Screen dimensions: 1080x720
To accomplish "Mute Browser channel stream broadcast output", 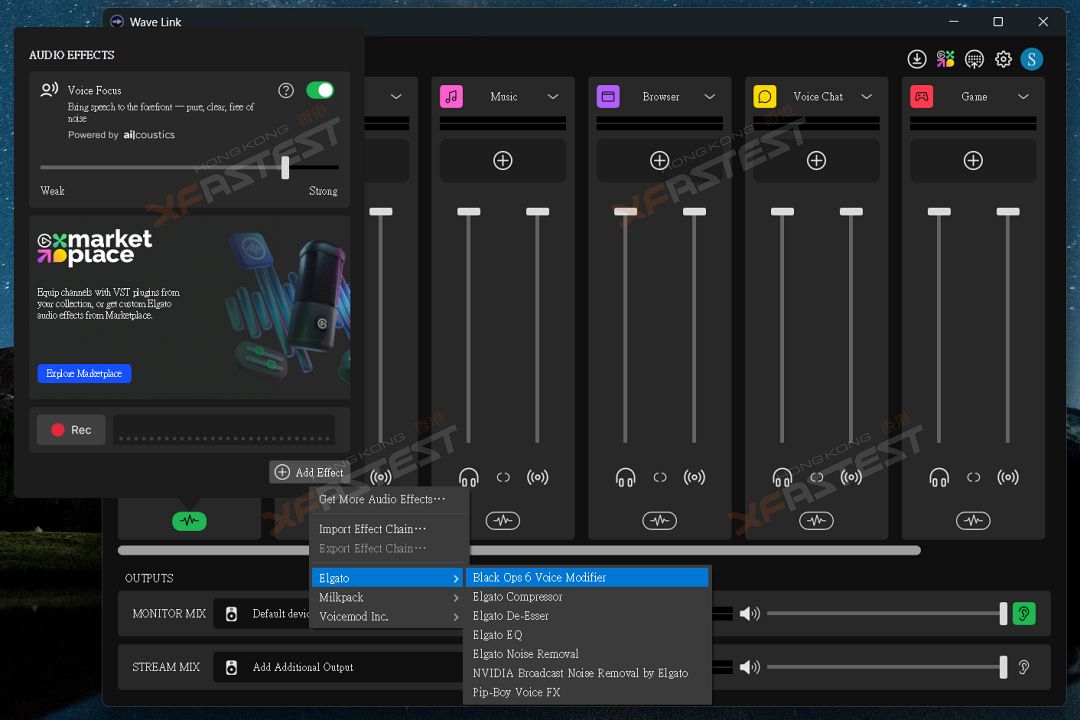I will coord(694,477).
